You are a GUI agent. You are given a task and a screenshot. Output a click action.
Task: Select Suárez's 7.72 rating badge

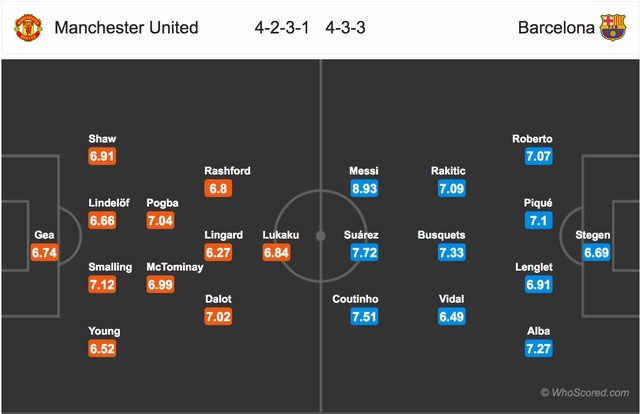tap(364, 253)
